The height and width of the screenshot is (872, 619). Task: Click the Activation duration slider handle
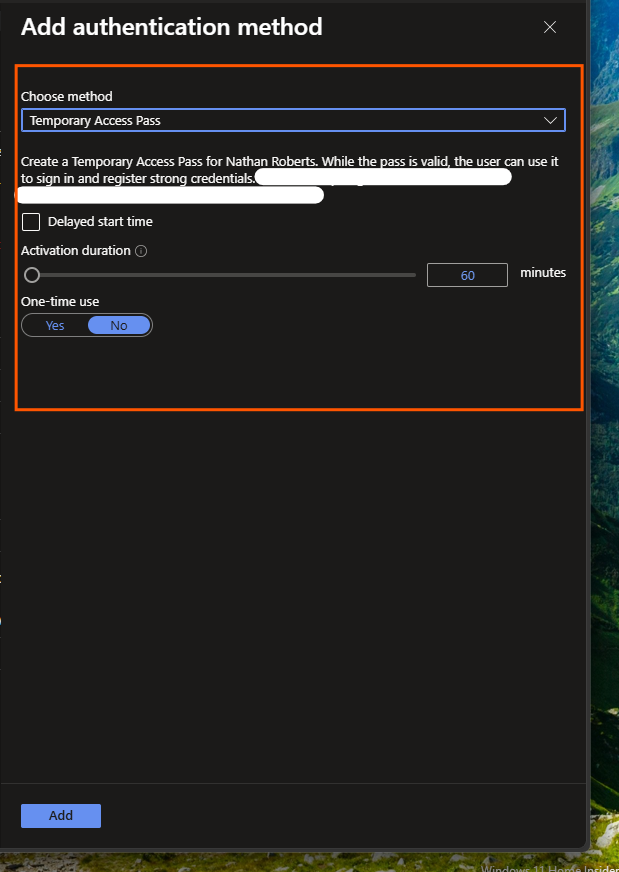tap(32, 275)
